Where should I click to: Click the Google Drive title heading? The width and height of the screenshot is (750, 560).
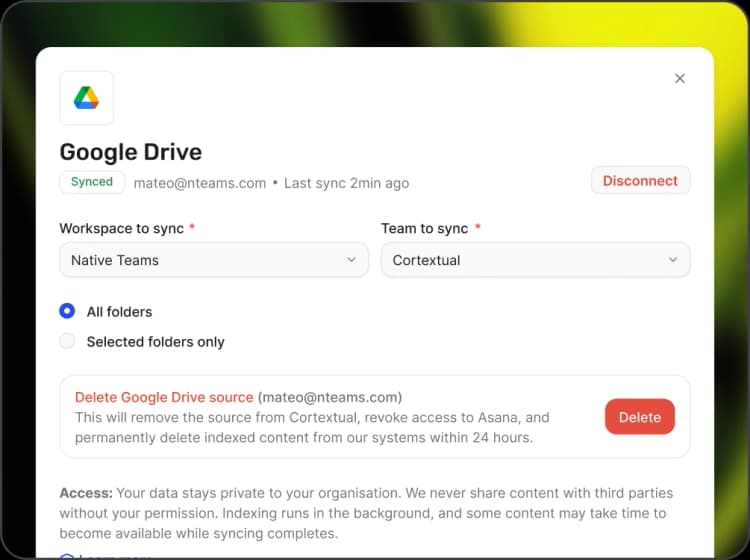(131, 152)
